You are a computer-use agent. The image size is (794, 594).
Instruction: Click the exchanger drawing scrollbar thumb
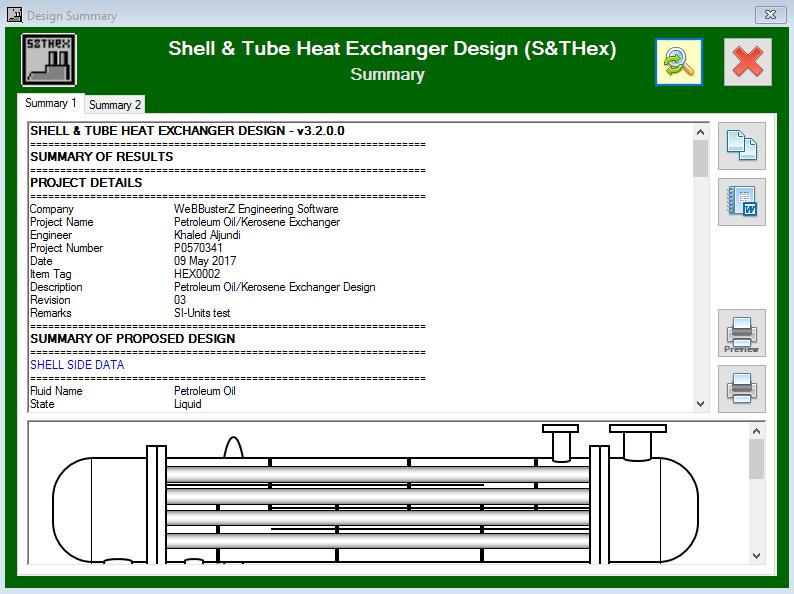click(x=757, y=459)
